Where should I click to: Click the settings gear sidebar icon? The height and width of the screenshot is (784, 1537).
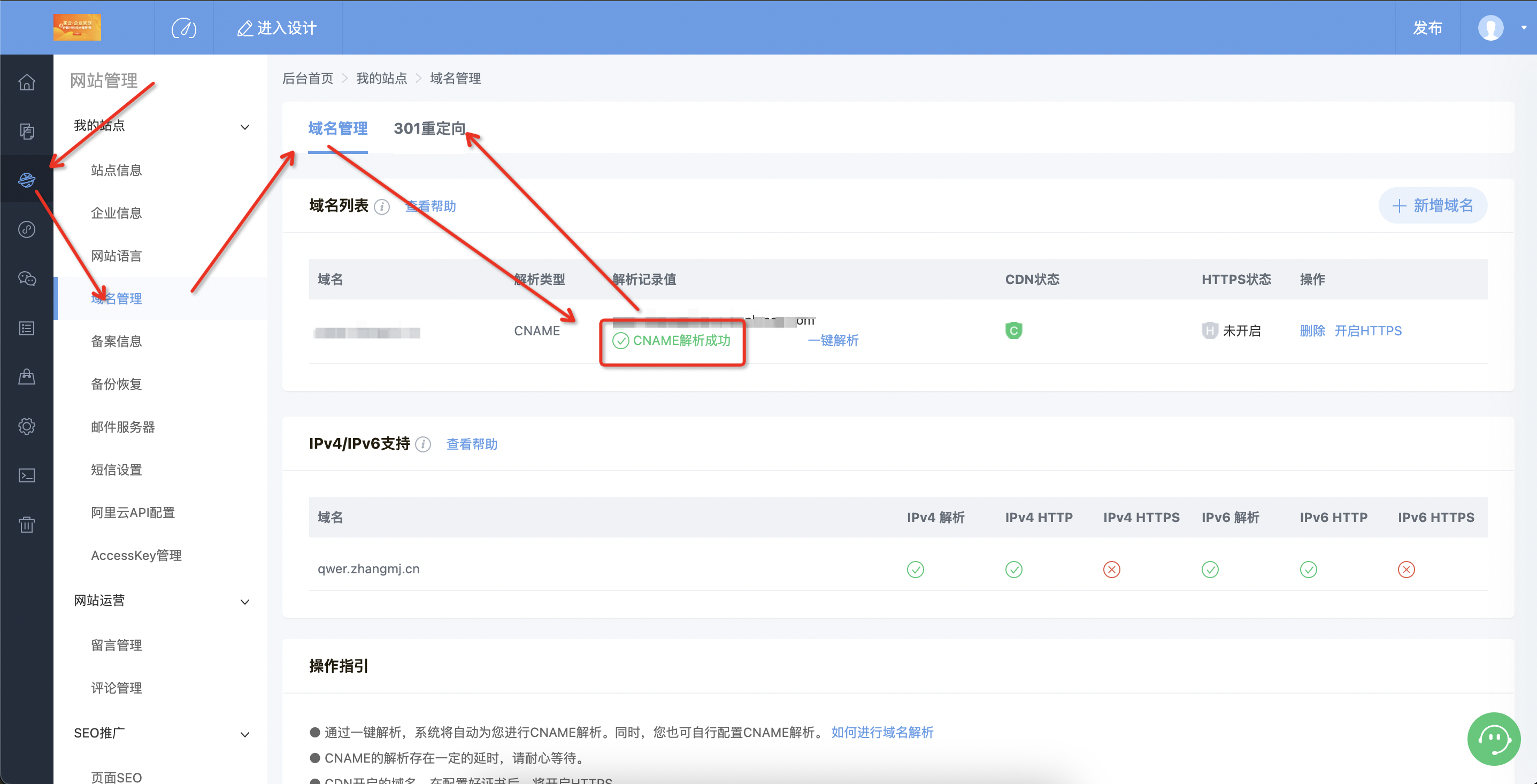(x=27, y=426)
